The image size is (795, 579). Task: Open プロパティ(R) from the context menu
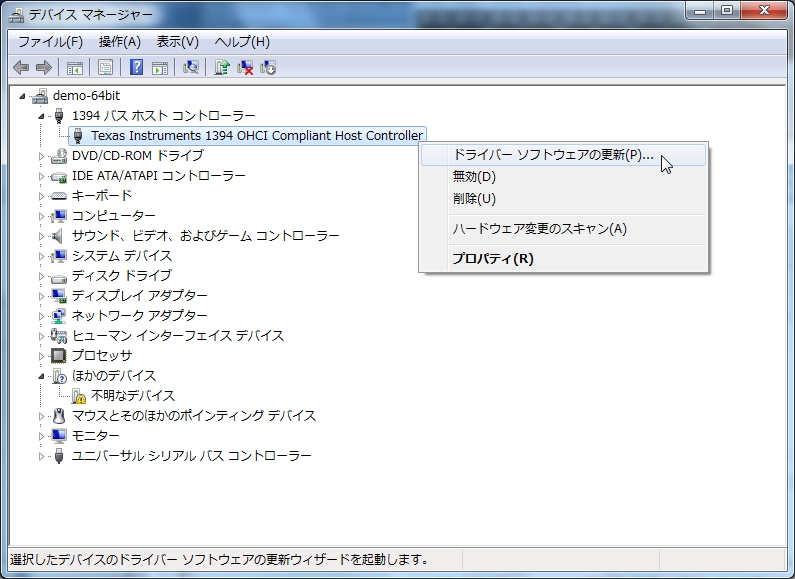click(x=493, y=258)
